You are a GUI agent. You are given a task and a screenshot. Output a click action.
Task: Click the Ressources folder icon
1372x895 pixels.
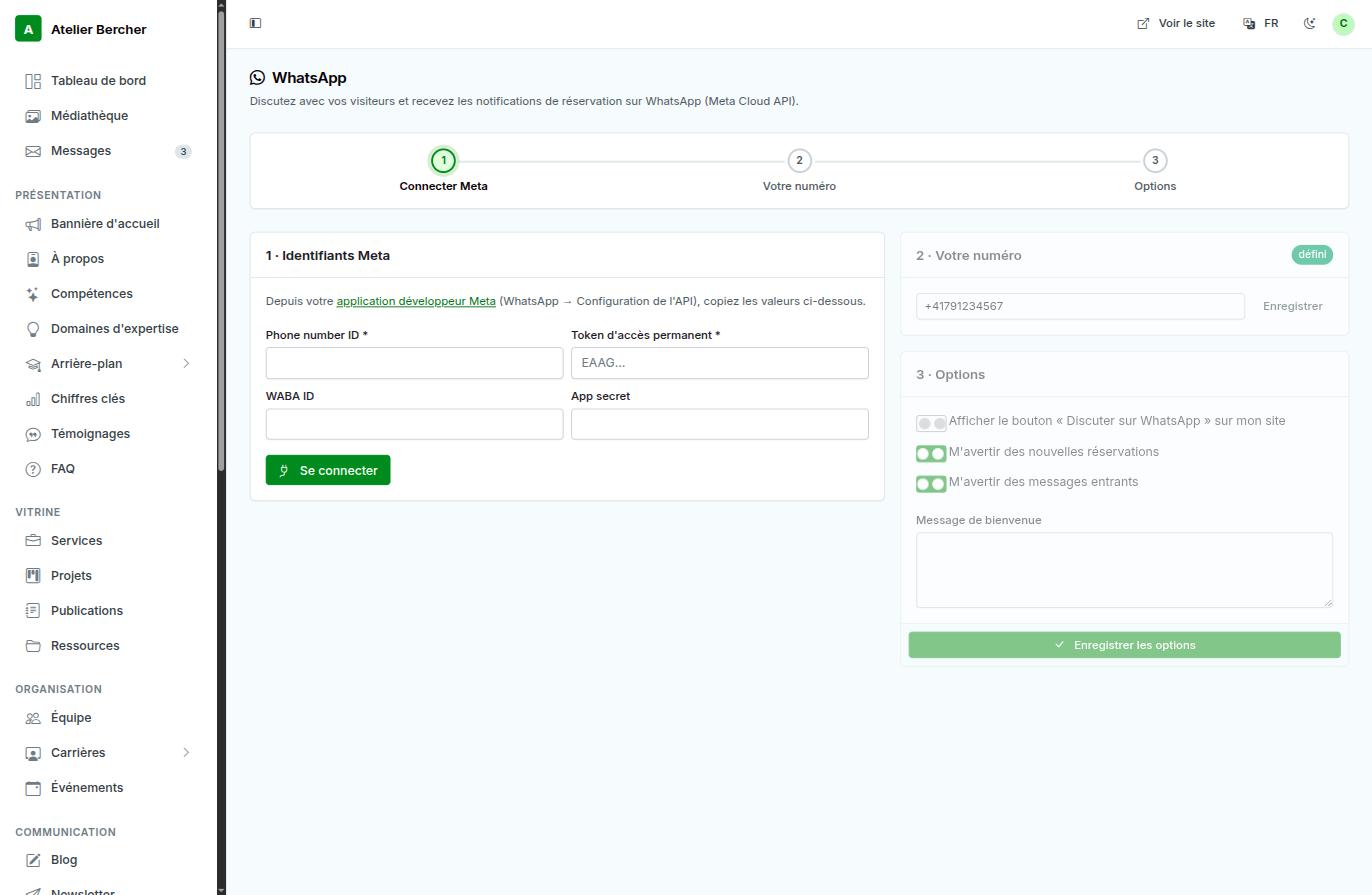click(x=33, y=646)
